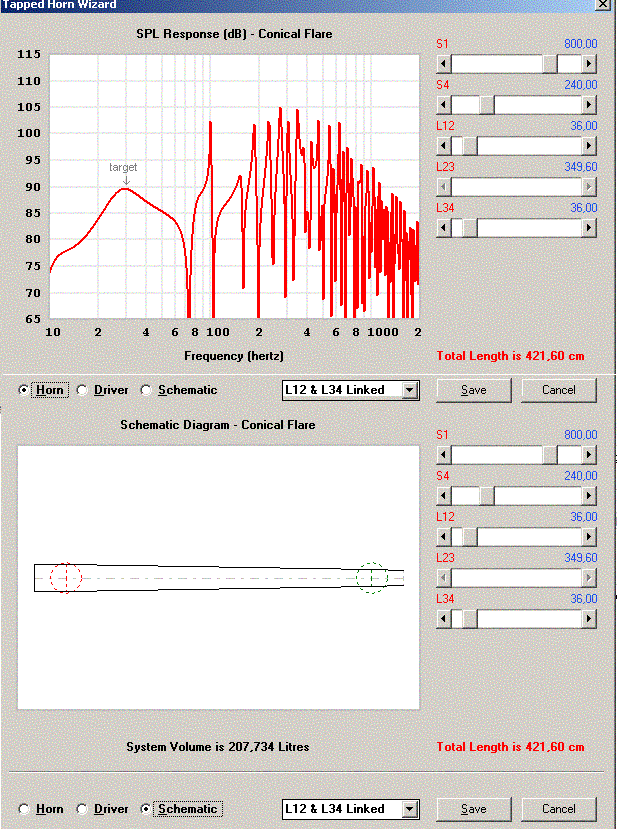
Task: Click the red driver circle in schematic
Action: coord(66,578)
